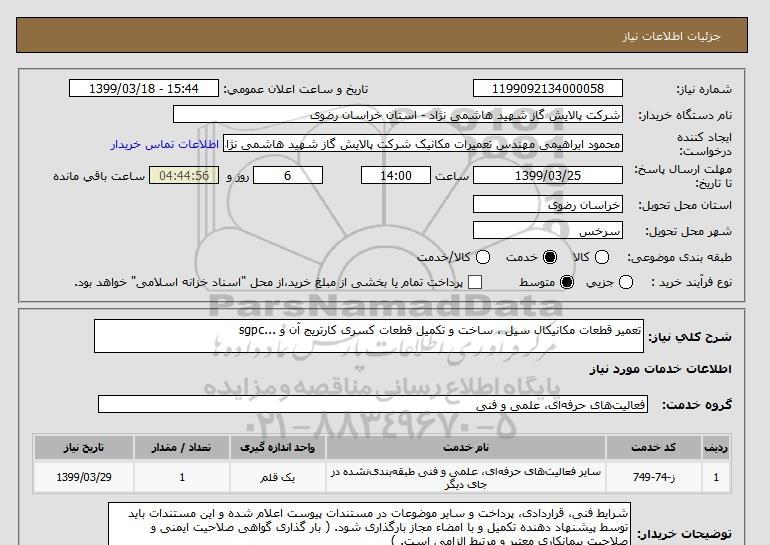Select the کالا/خدمت radio button
The width and height of the screenshot is (770, 545).
[x=483, y=257]
